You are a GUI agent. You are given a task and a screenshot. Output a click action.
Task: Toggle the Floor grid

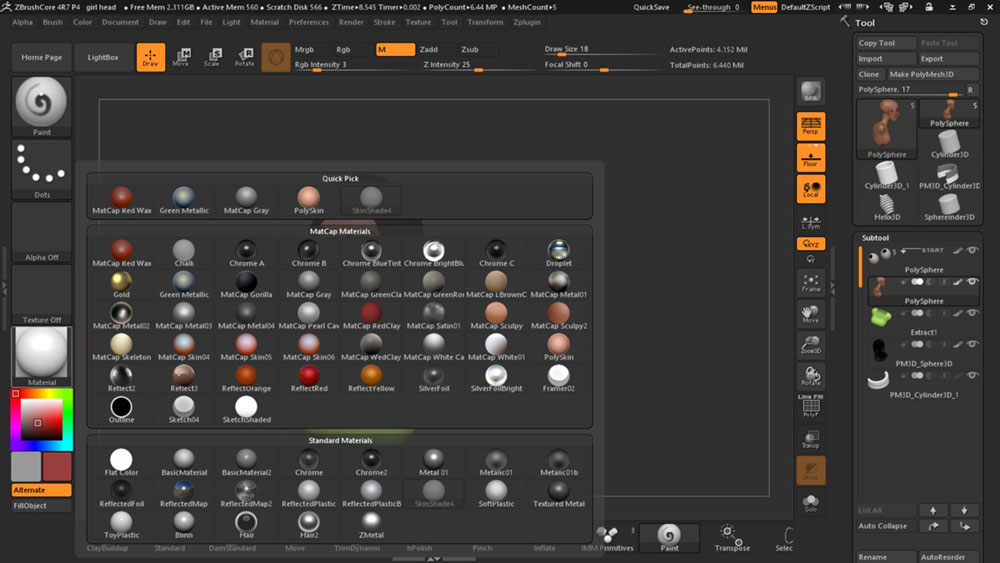tap(811, 157)
